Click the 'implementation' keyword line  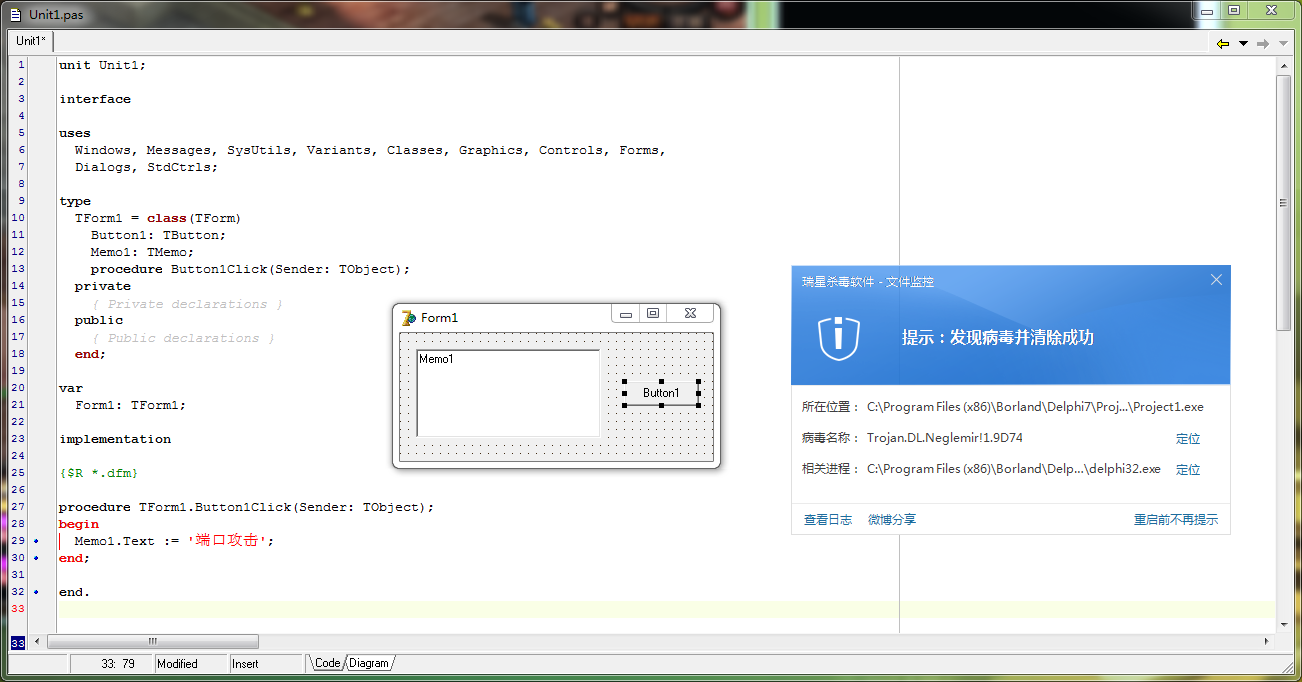pos(115,439)
